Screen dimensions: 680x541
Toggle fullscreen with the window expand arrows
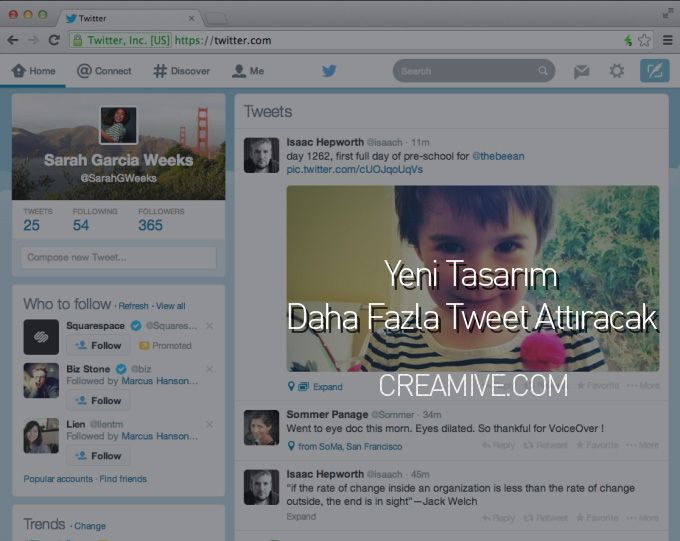click(x=668, y=13)
